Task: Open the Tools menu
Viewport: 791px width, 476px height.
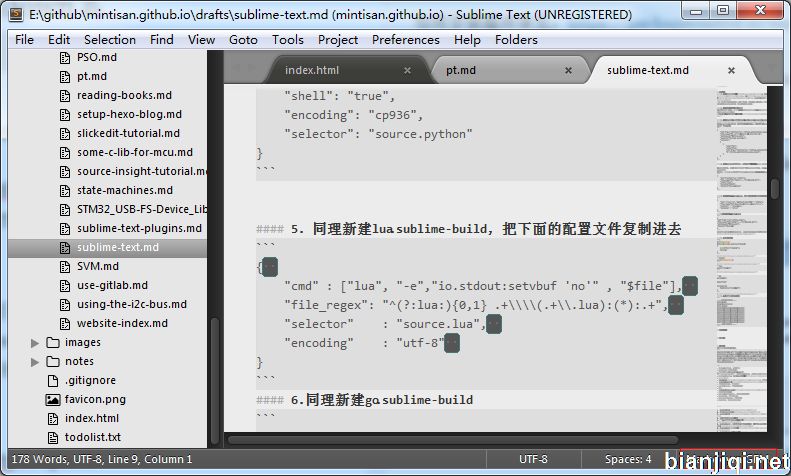Action: (x=288, y=39)
